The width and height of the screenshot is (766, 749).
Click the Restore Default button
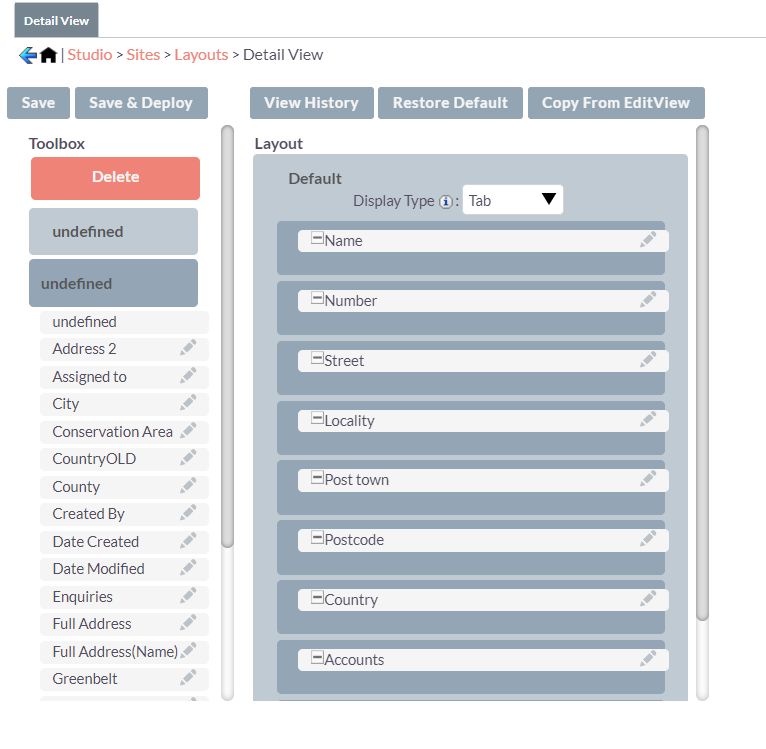pos(450,103)
